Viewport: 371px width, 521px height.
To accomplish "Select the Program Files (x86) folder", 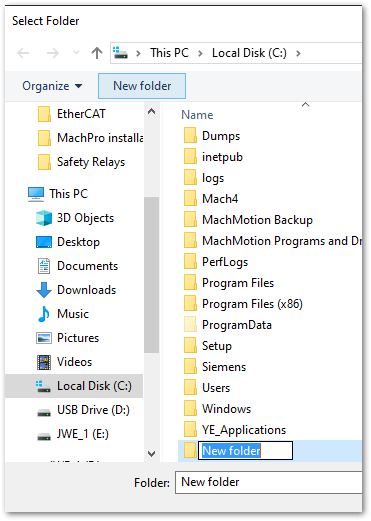I will tap(243, 304).
